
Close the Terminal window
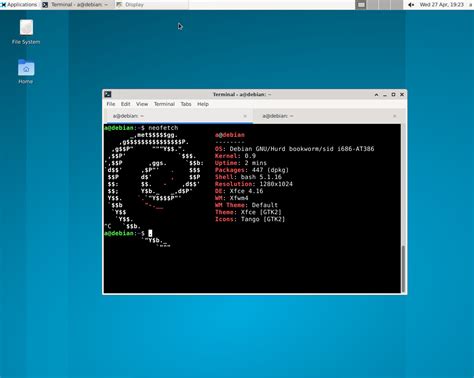(x=402, y=95)
